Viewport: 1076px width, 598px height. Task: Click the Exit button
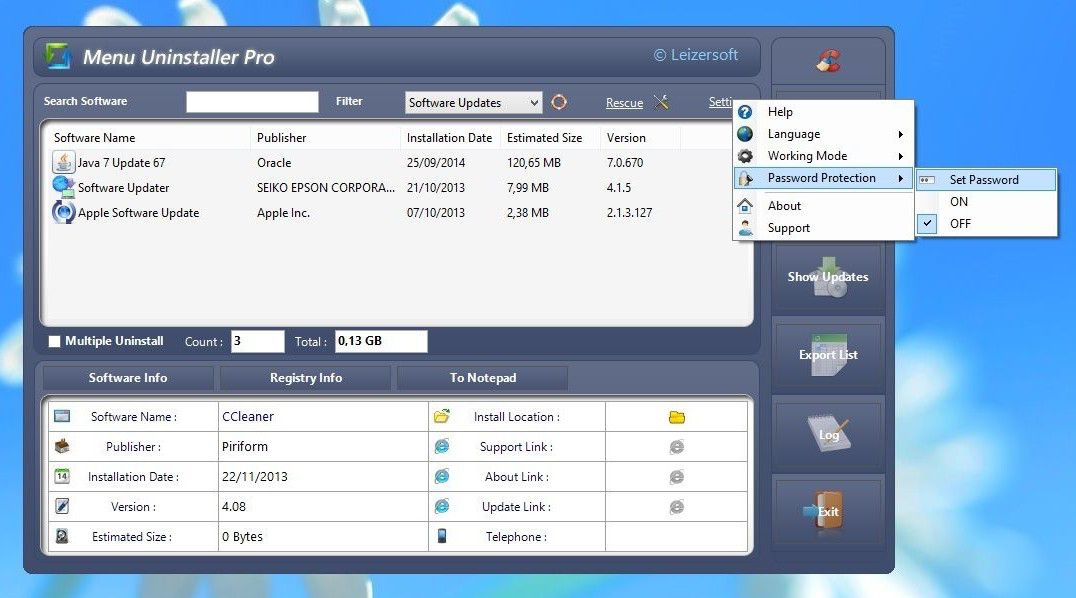pyautogui.click(x=828, y=511)
